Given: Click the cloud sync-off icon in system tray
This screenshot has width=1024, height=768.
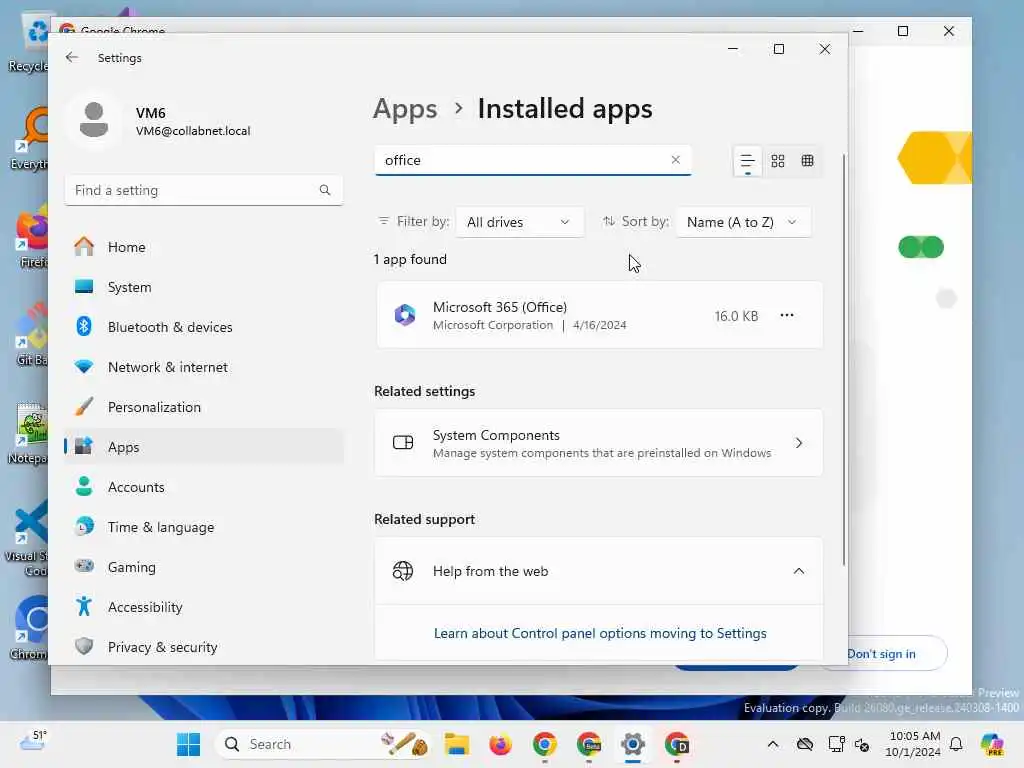Looking at the screenshot, I should (805, 744).
